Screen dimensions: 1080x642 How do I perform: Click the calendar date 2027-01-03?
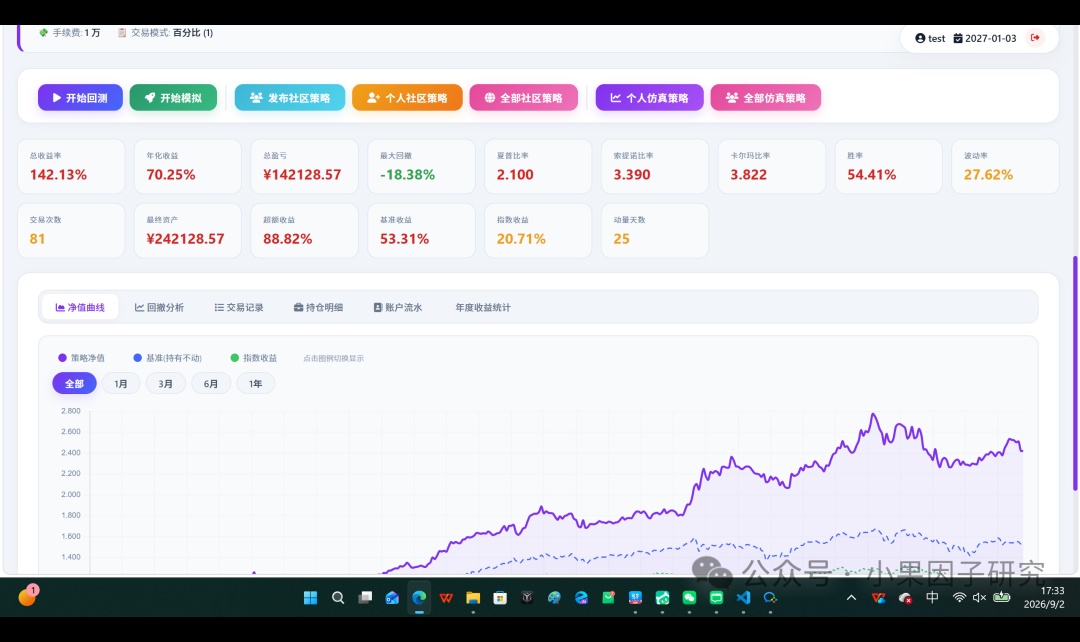pos(985,39)
